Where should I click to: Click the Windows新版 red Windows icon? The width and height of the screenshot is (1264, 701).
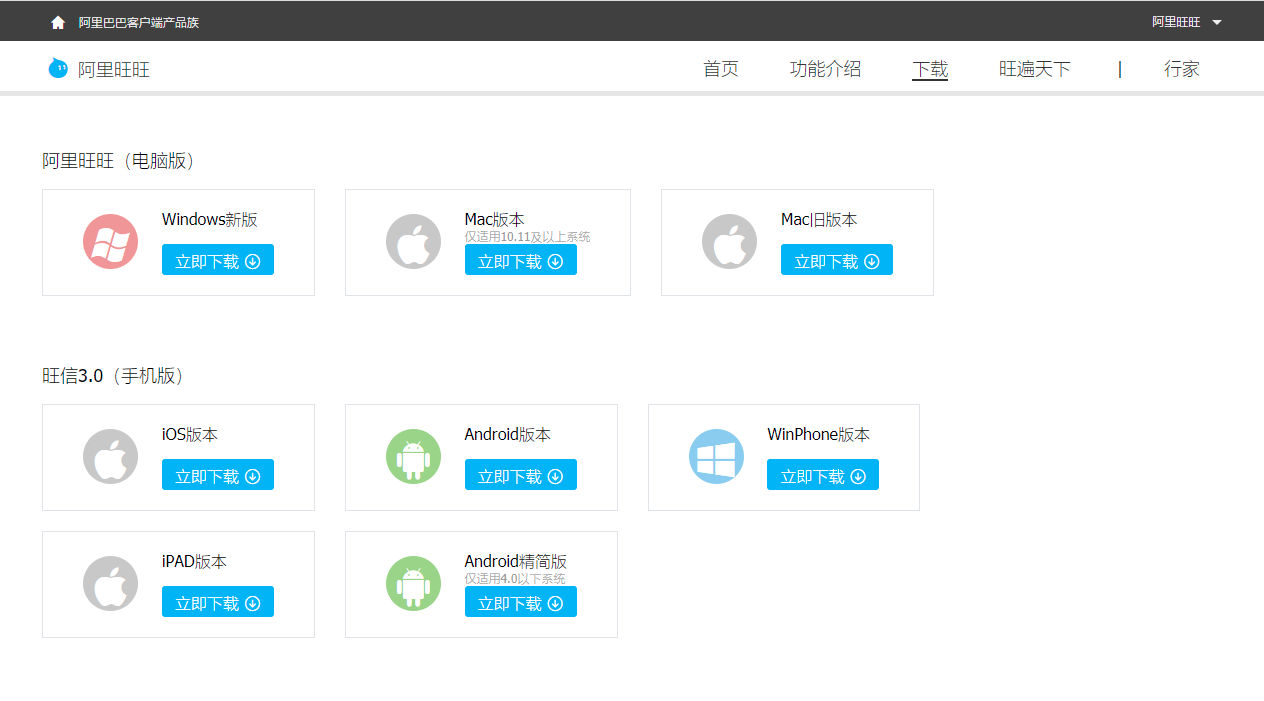(110, 242)
